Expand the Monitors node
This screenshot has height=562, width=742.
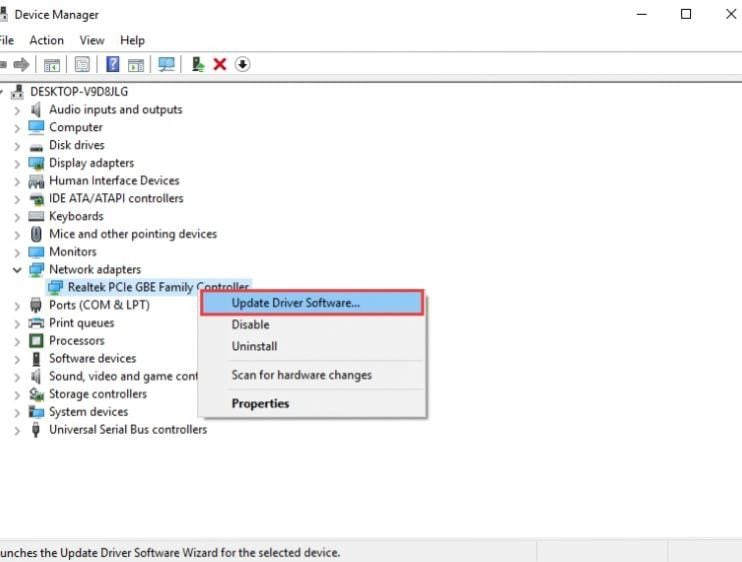click(17, 253)
